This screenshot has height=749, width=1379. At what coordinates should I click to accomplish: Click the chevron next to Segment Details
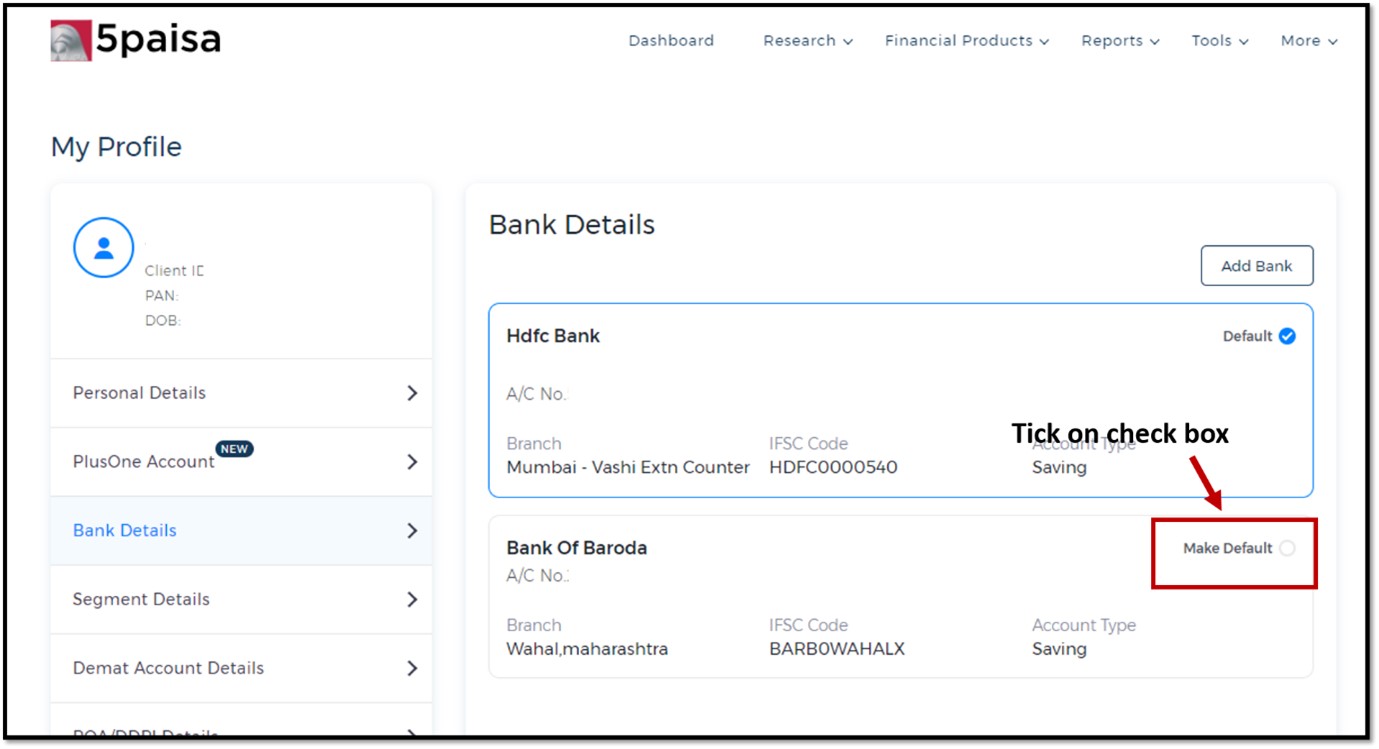412,600
